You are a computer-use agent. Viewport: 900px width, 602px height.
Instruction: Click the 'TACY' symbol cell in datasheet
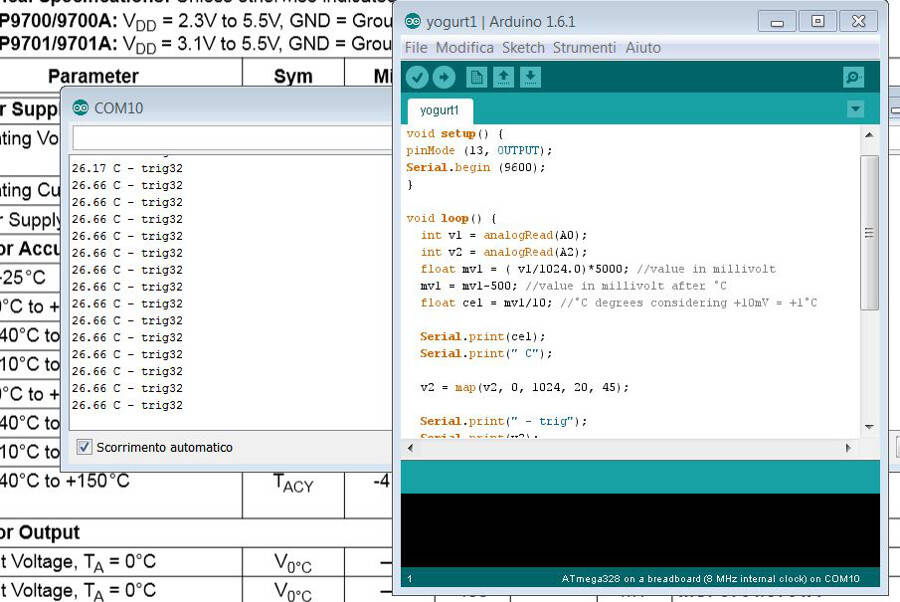(x=293, y=483)
